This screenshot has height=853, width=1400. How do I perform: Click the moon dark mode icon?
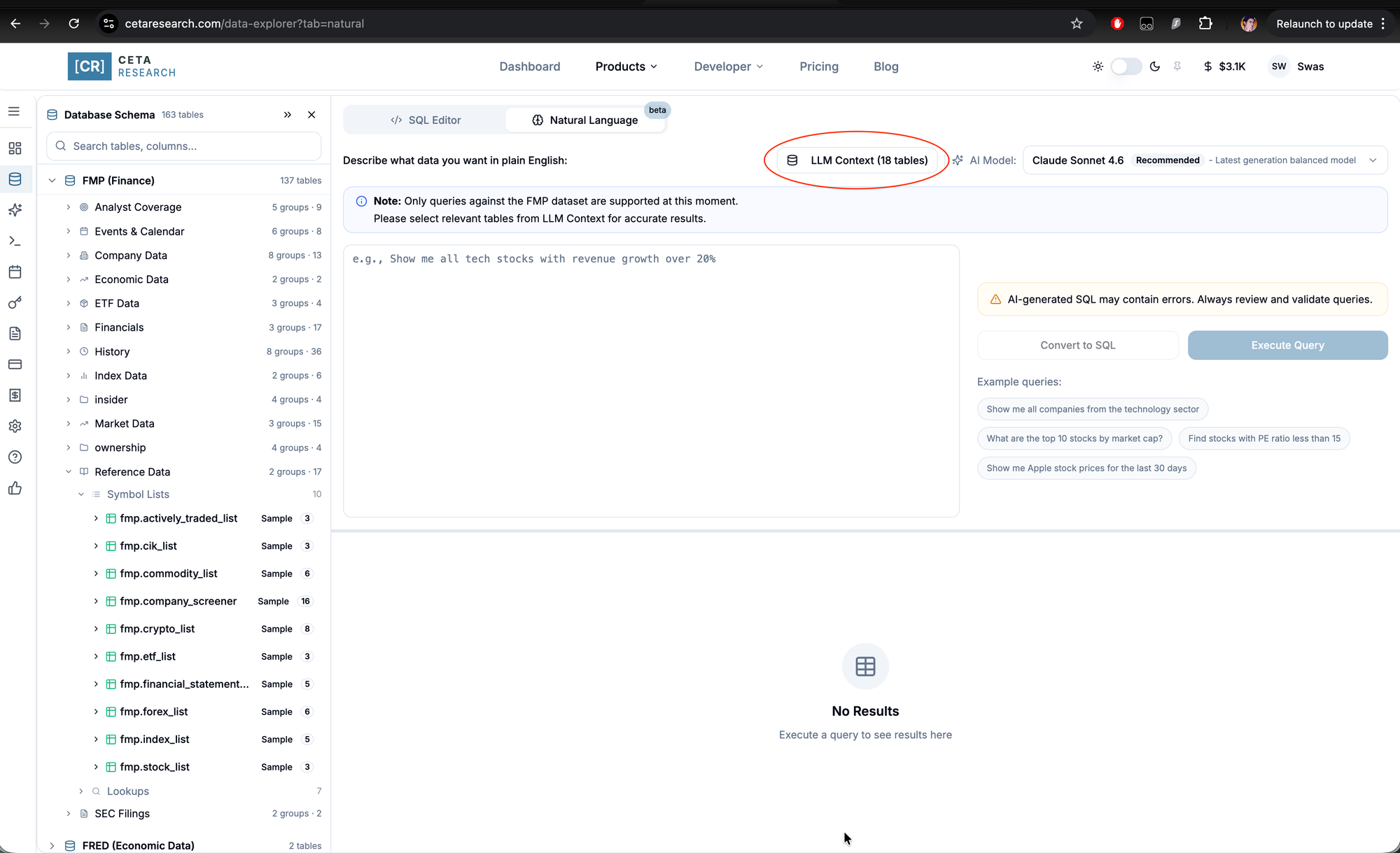point(1155,67)
